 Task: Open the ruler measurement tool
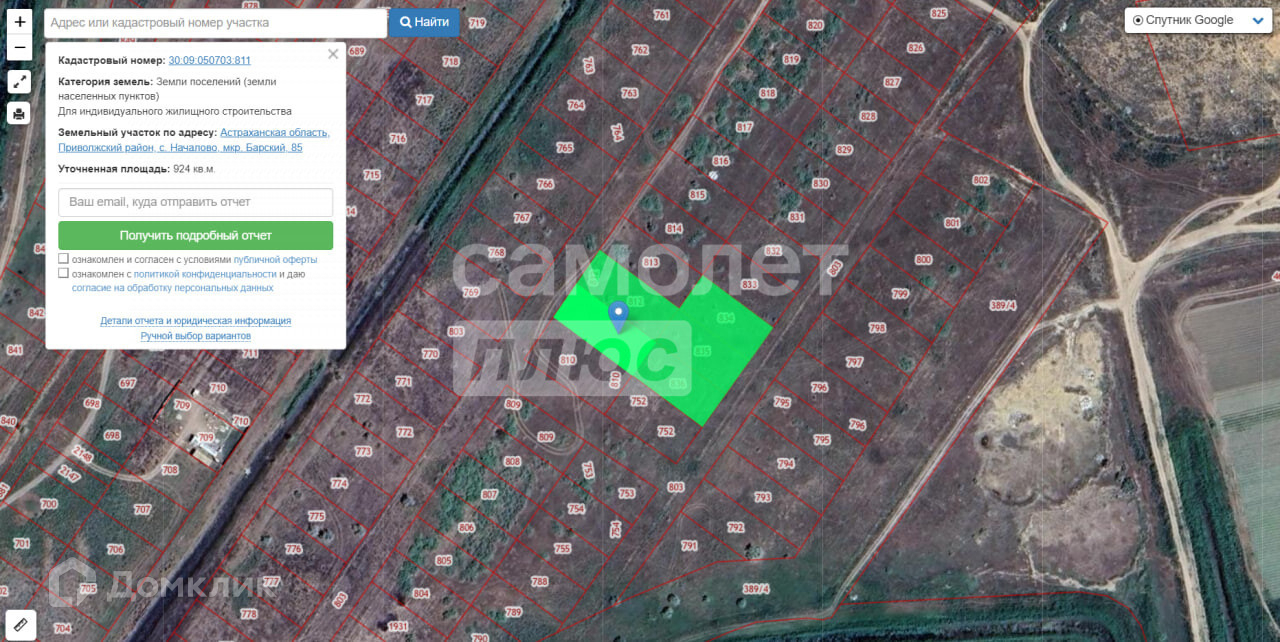coord(20,624)
